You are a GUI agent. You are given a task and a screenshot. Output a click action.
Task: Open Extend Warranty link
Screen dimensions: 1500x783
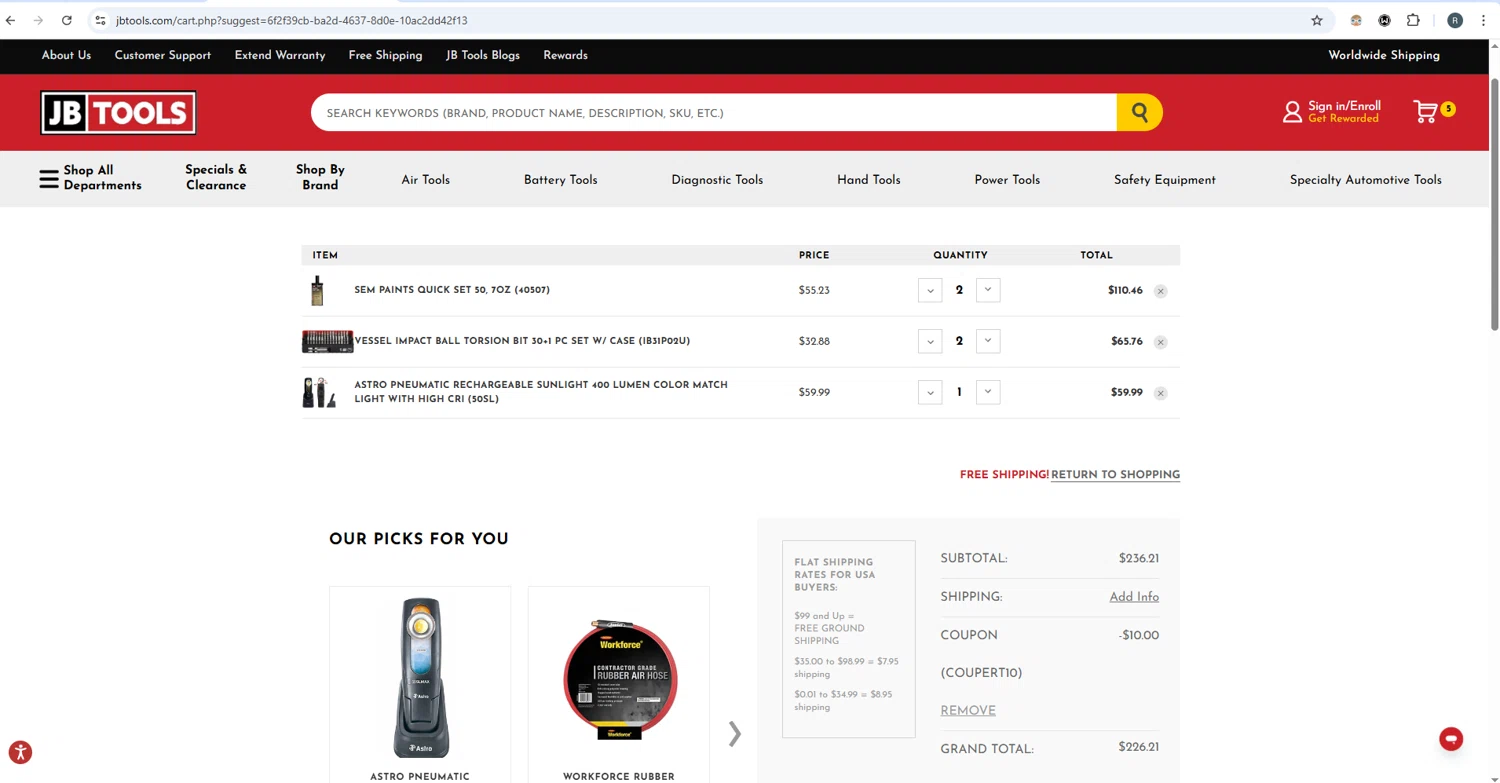280,55
